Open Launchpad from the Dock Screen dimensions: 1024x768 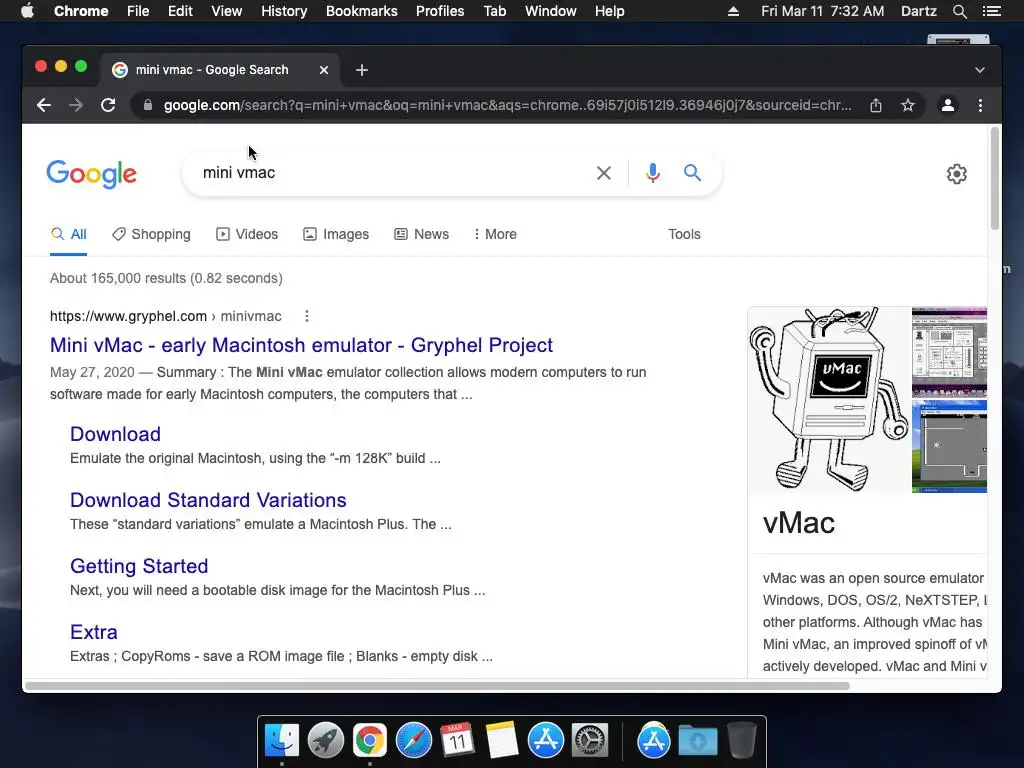coord(326,741)
